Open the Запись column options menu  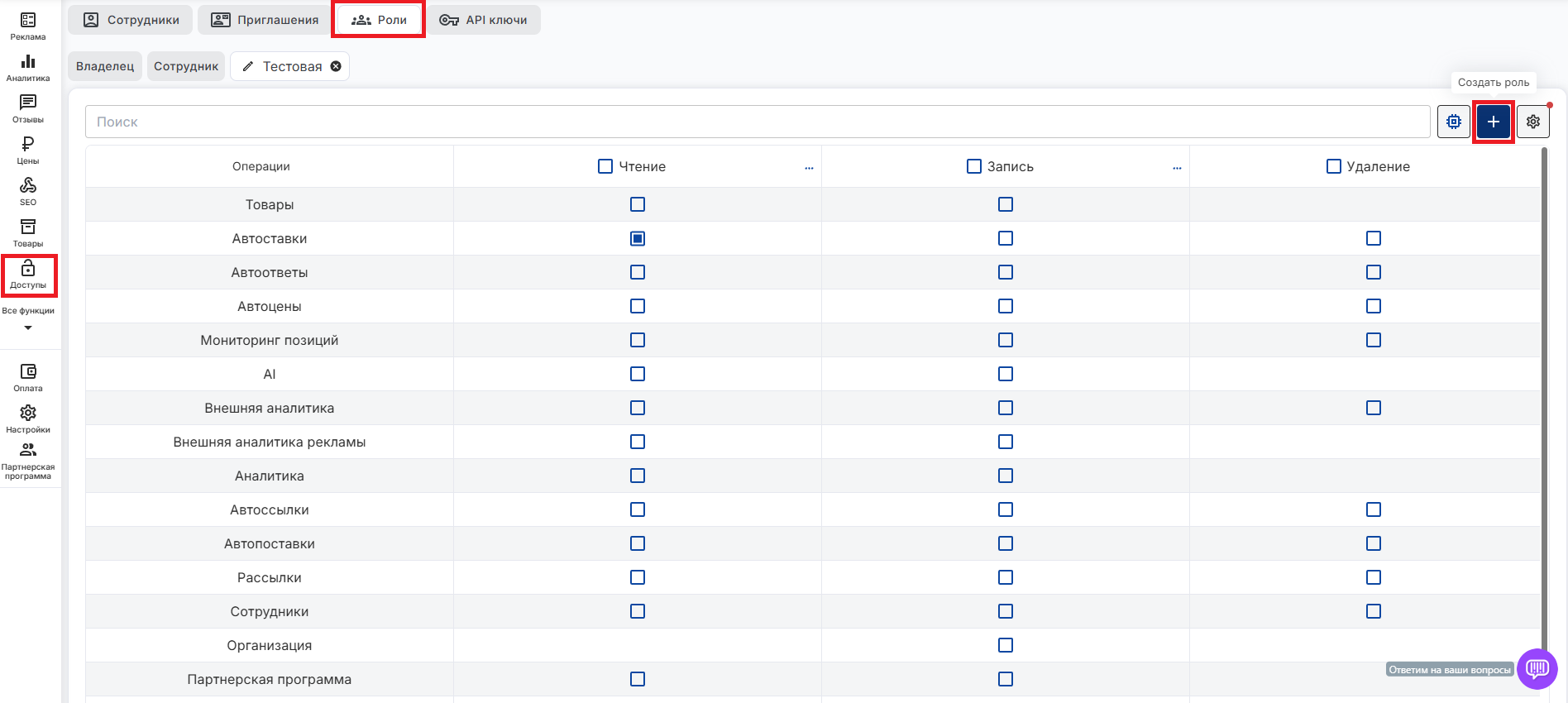(x=1177, y=168)
